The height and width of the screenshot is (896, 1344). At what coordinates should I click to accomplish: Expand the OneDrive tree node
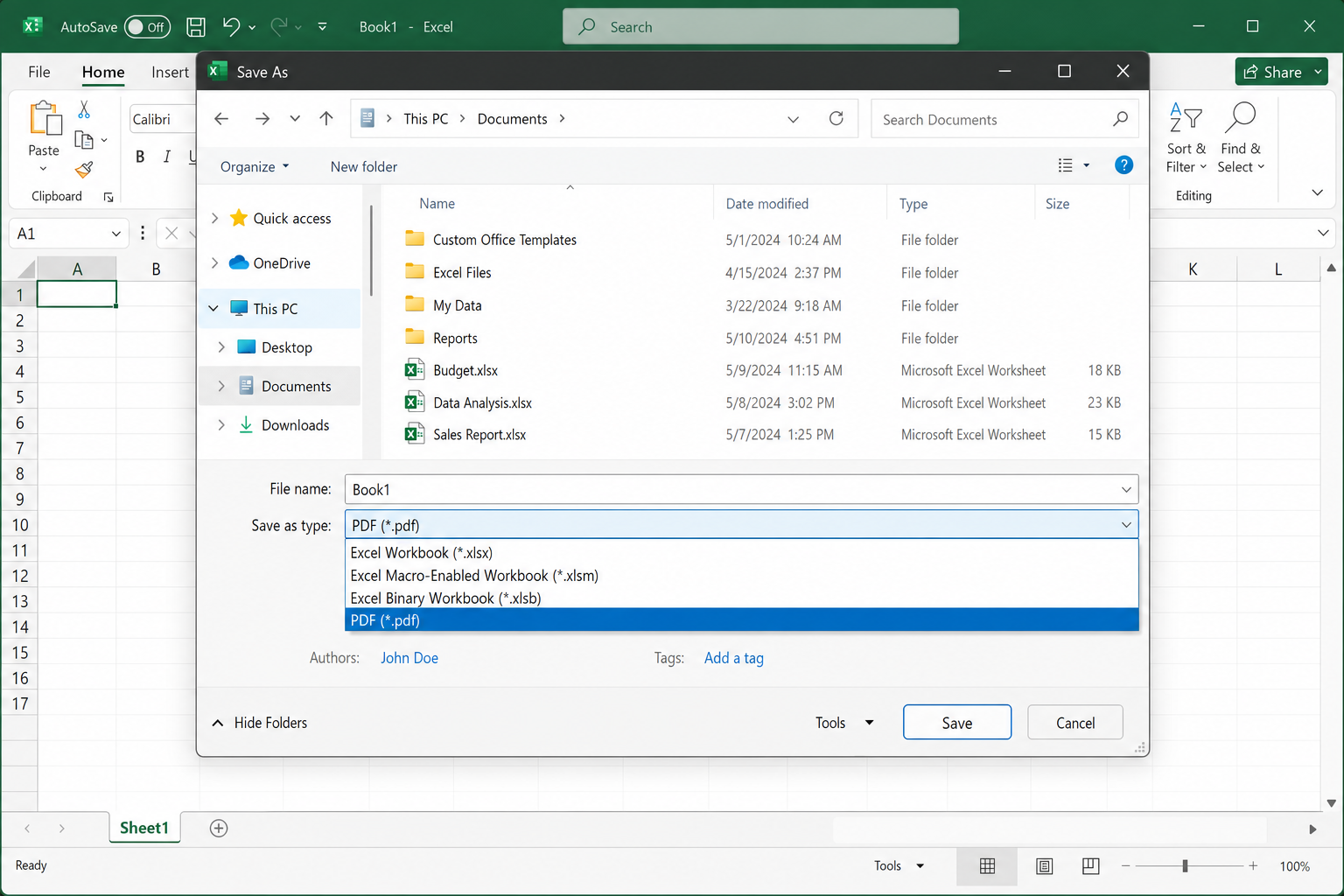tap(215, 262)
